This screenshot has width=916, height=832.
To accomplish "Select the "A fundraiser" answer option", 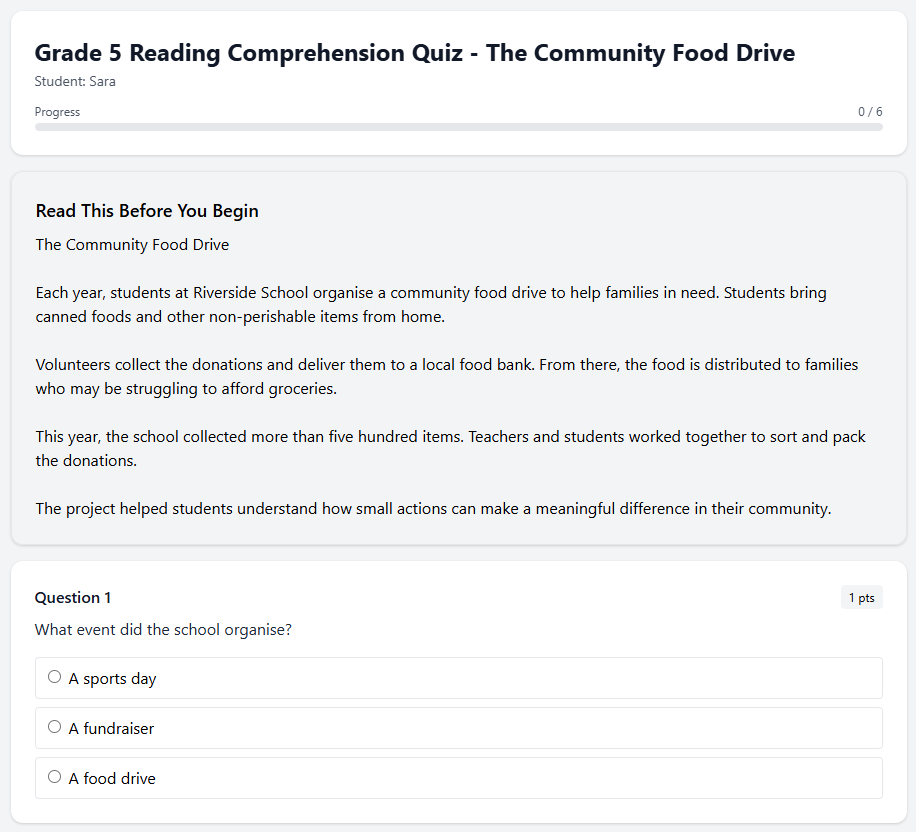I will [54, 726].
